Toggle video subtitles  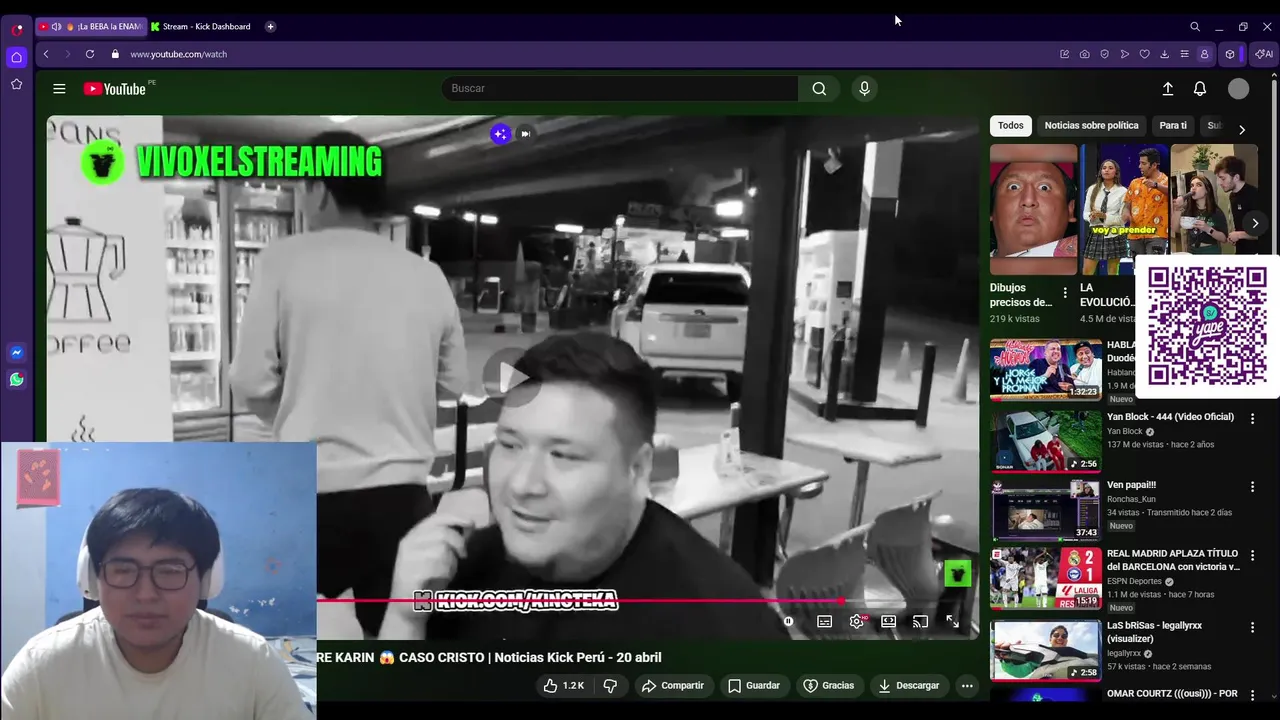pyautogui.click(x=824, y=622)
